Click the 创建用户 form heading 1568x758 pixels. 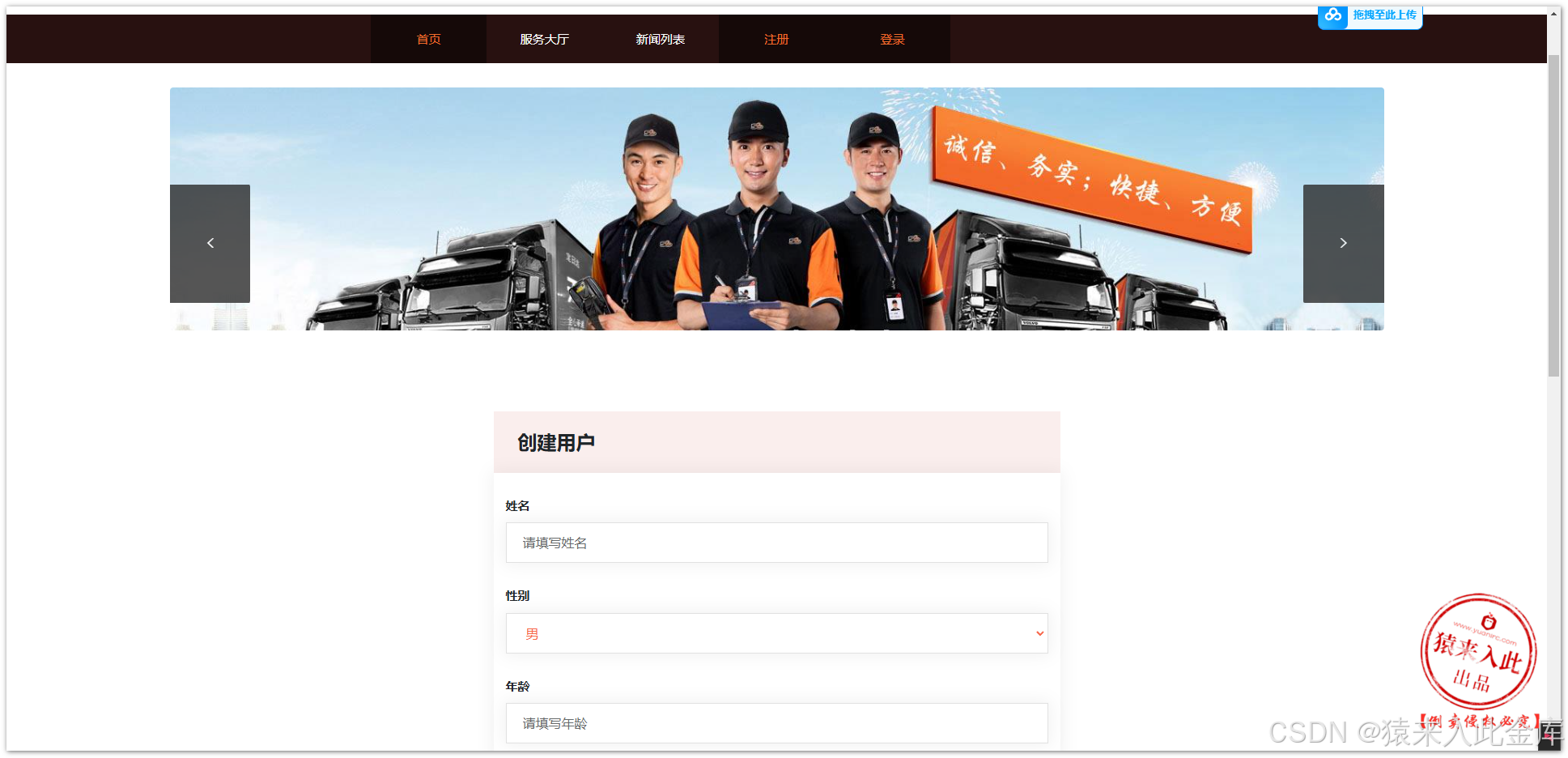pyautogui.click(x=556, y=443)
